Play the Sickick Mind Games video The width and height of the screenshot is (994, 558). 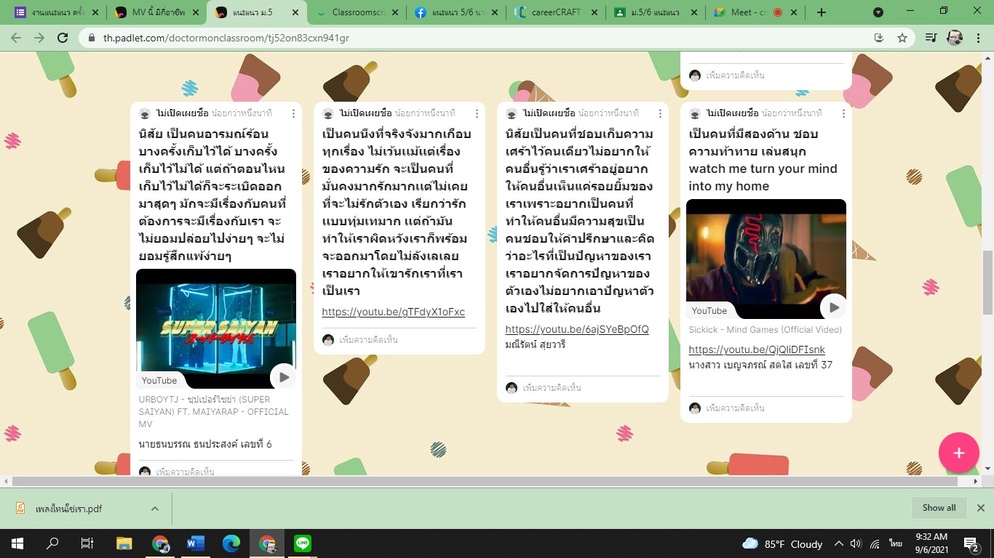click(x=834, y=308)
